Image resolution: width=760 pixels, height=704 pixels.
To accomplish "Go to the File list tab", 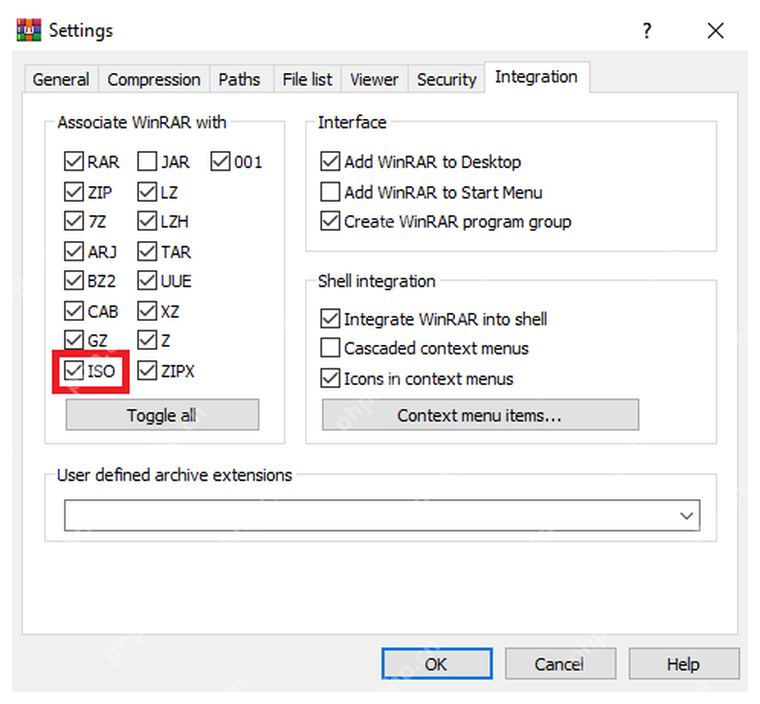I will (x=307, y=80).
